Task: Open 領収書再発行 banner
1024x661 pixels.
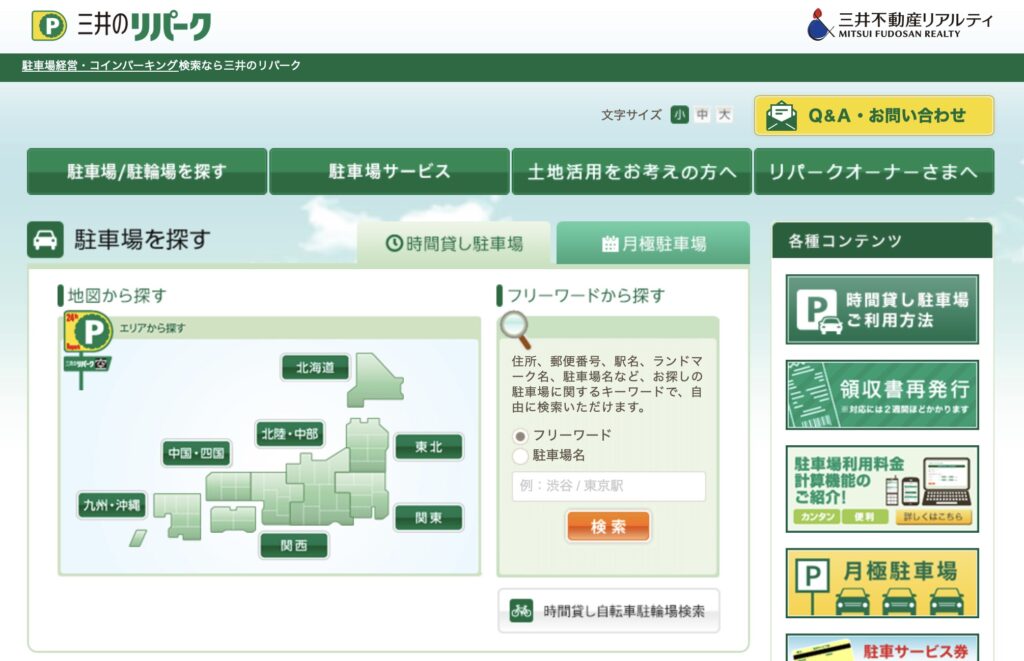Action: tap(882, 395)
